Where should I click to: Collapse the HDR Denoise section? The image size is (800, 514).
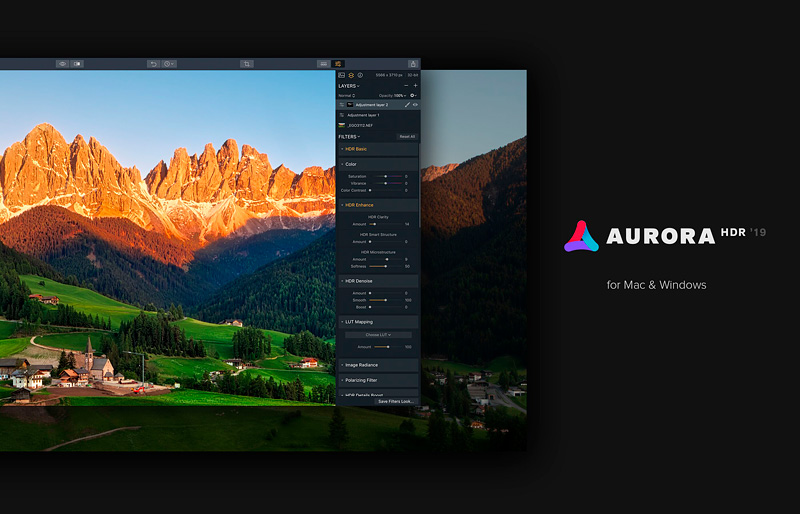click(x=378, y=281)
